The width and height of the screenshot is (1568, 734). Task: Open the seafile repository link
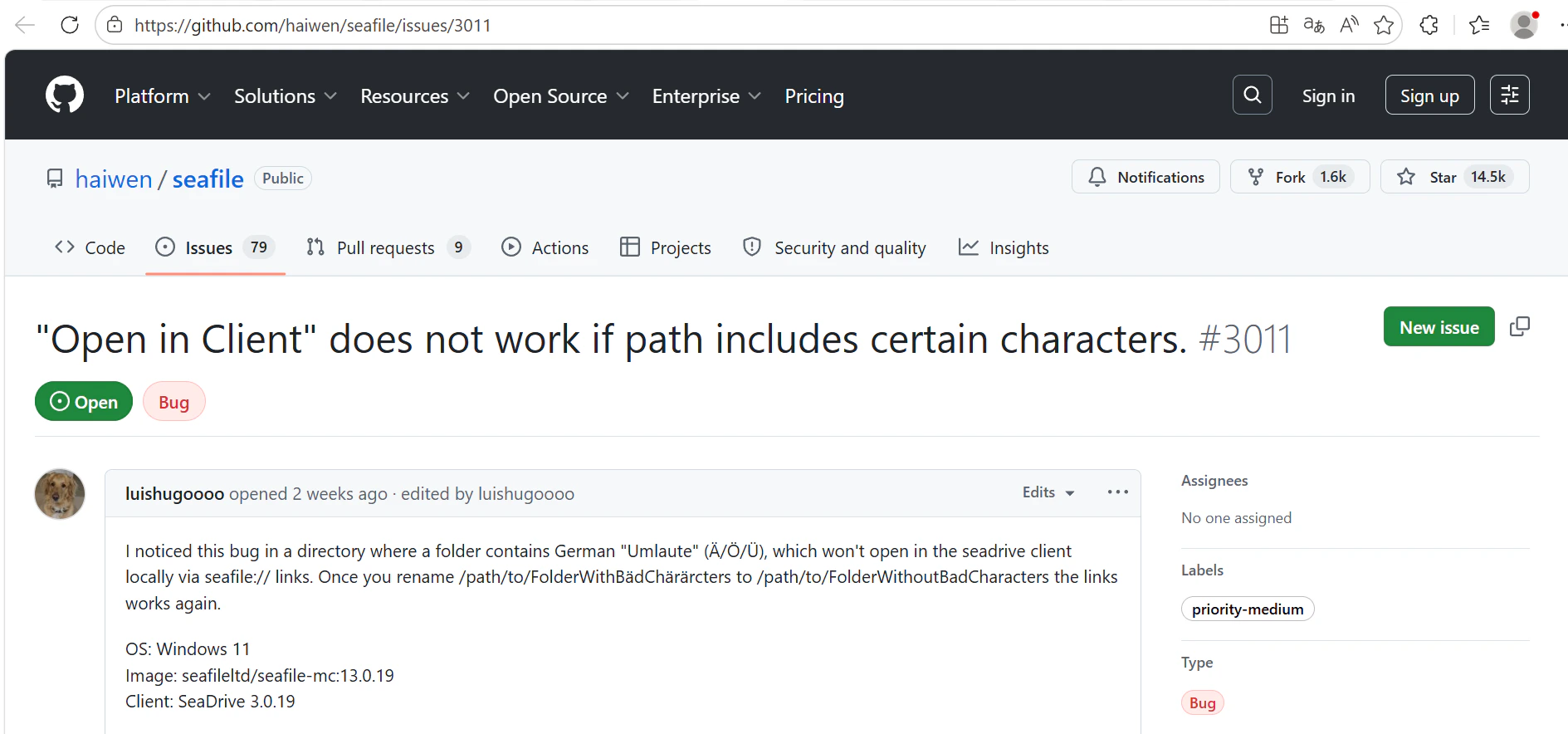[x=208, y=179]
